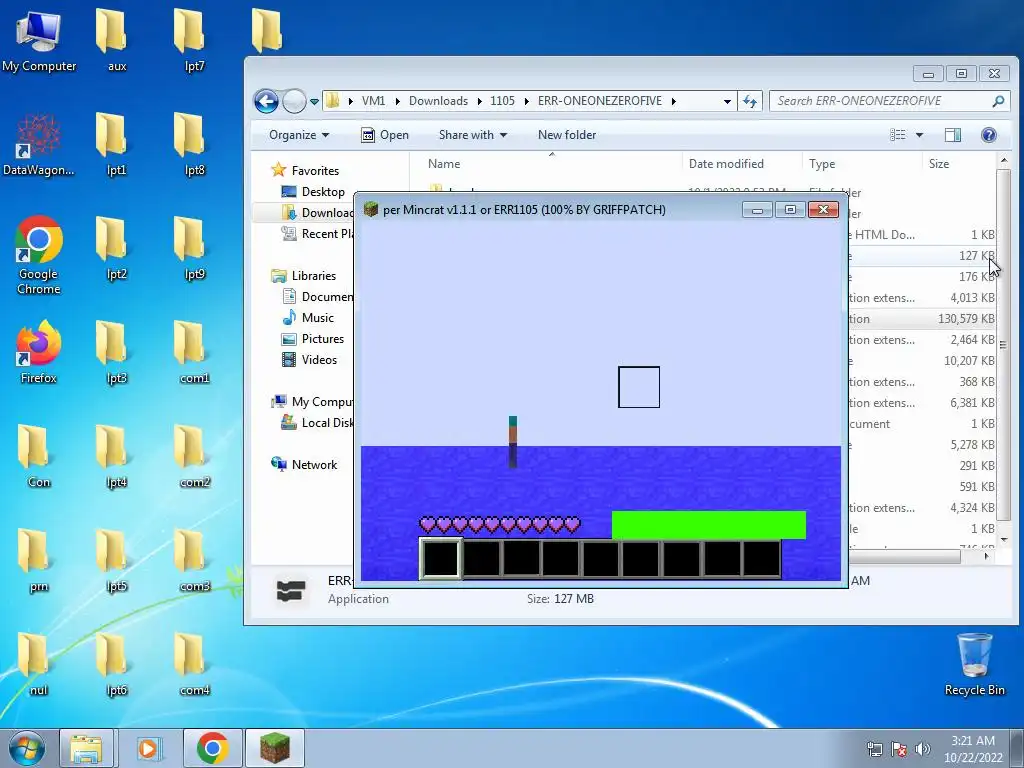Select Pictures library in sidebar

313,338
